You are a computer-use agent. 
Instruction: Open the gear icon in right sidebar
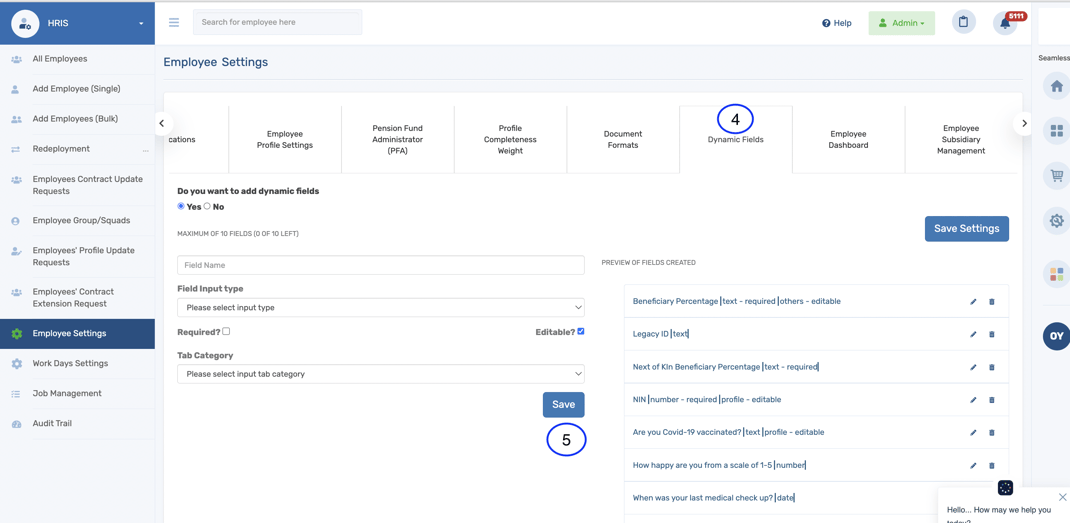coord(1056,221)
